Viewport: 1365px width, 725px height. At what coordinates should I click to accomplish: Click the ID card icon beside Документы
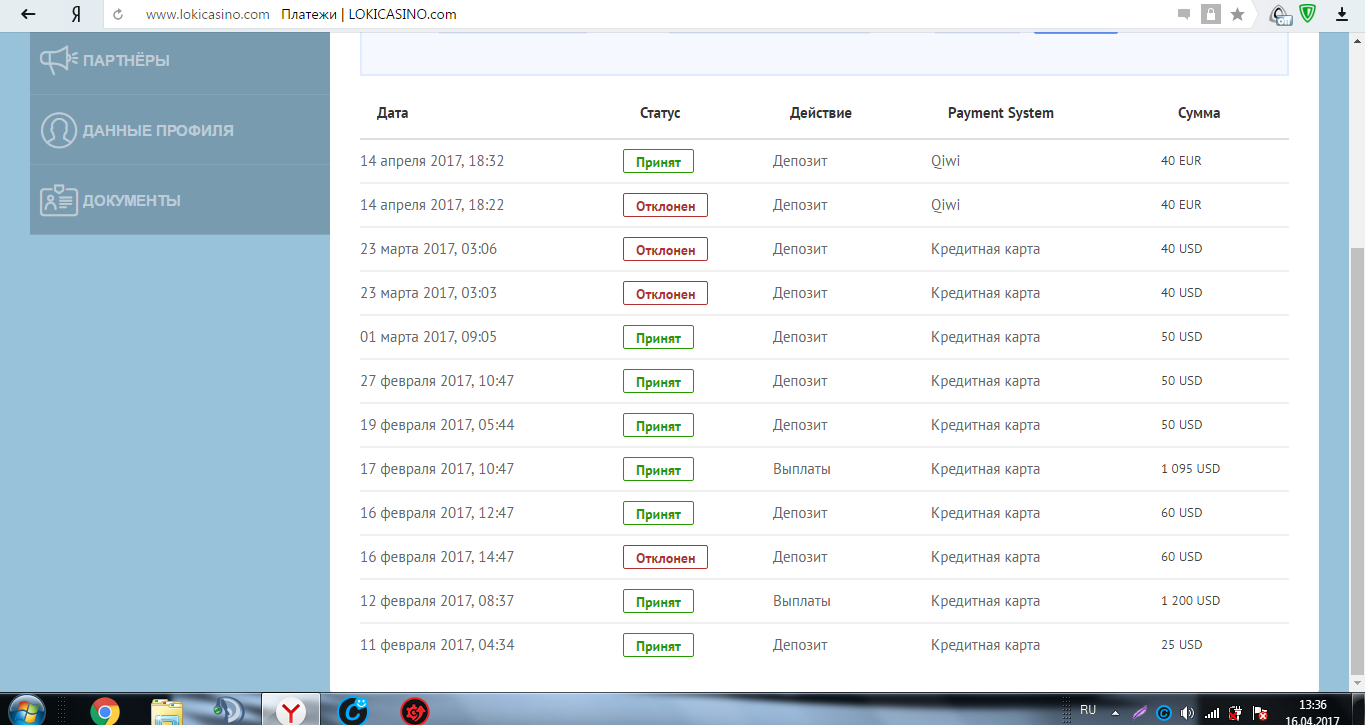(x=58, y=200)
